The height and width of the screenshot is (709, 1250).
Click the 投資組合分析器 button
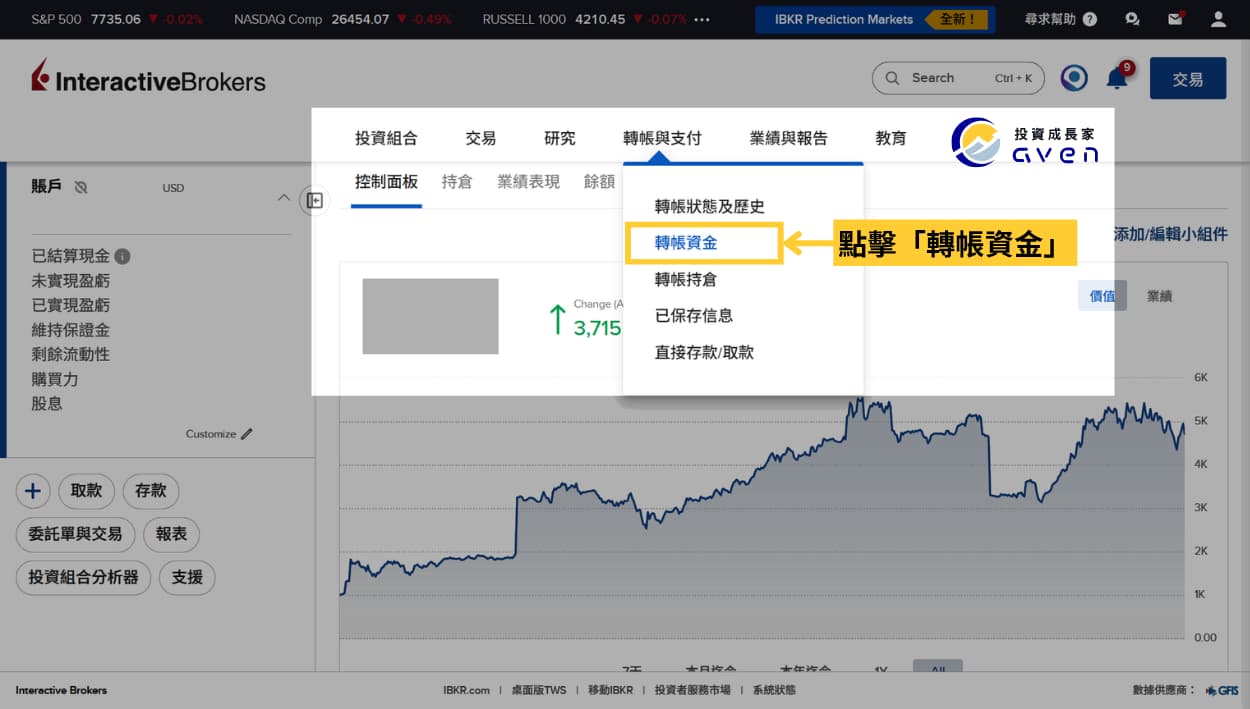(x=84, y=577)
